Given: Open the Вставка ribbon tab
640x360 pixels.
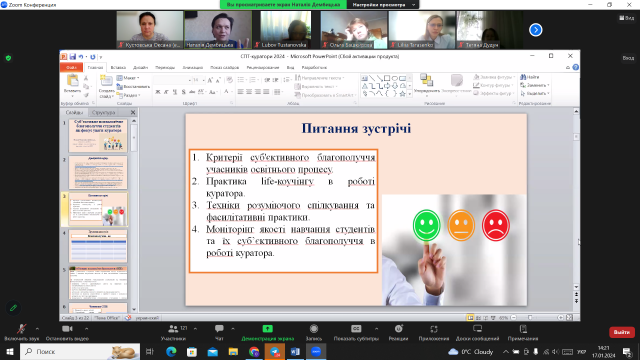Looking at the screenshot, I should pos(118,67).
